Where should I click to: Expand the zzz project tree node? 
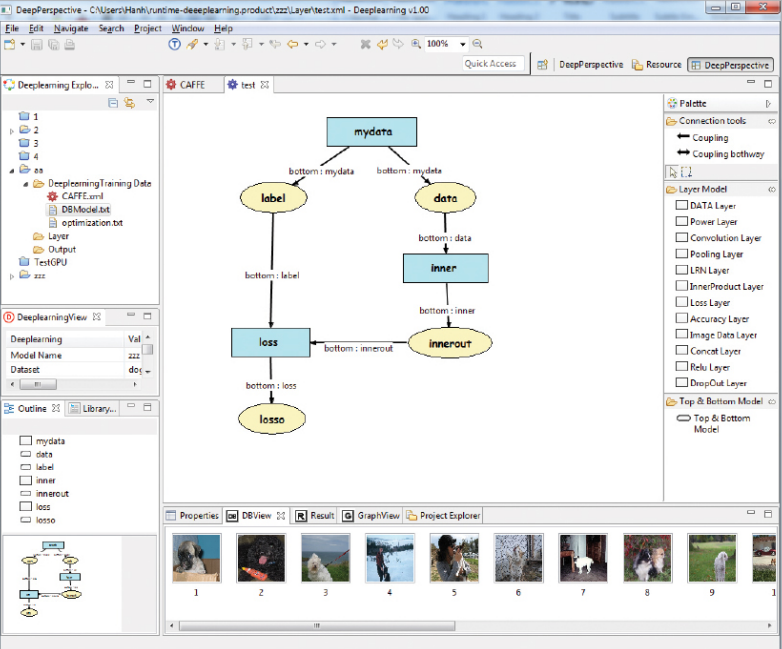click(12, 275)
